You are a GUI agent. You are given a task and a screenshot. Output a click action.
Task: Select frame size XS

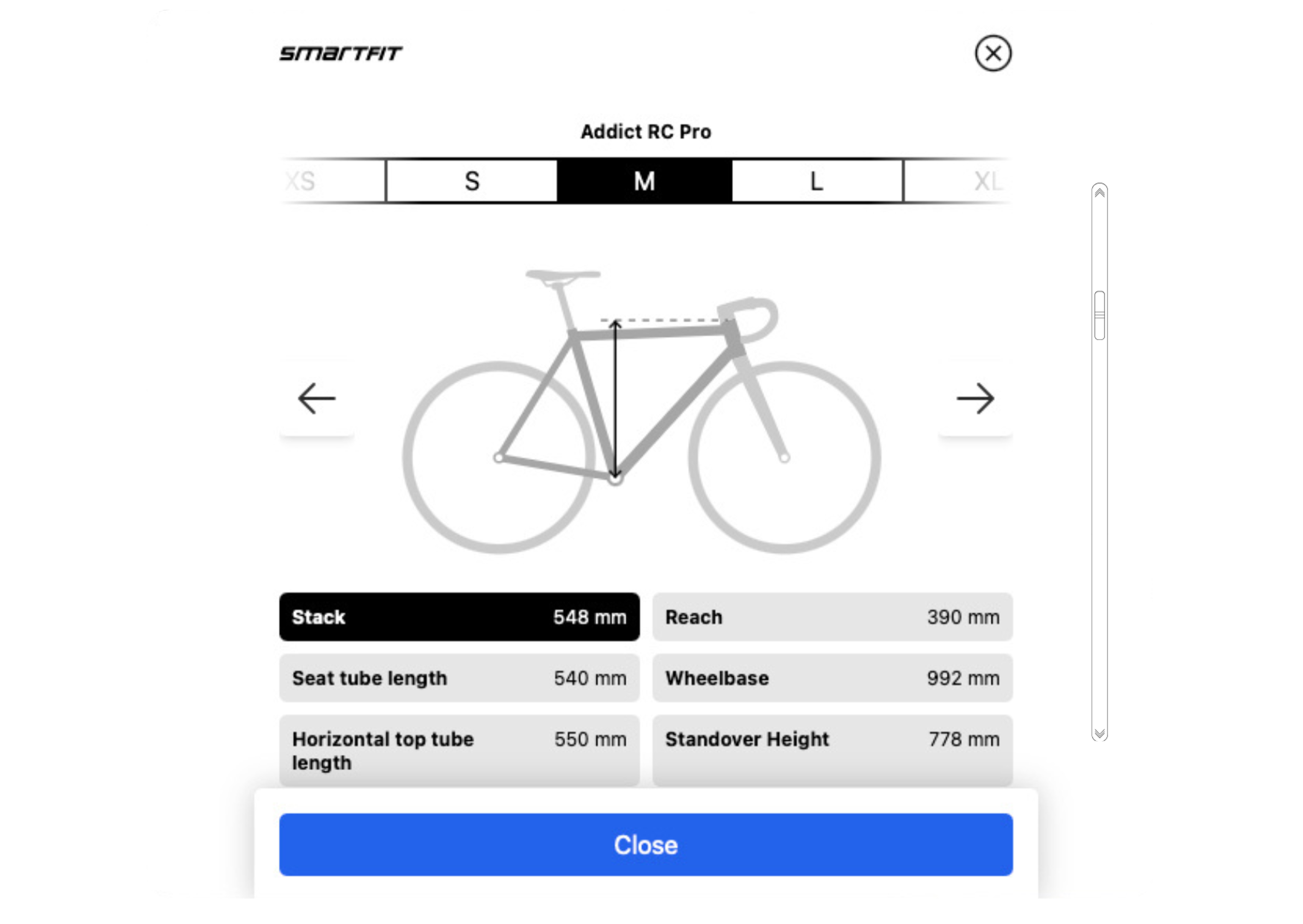pos(332,181)
